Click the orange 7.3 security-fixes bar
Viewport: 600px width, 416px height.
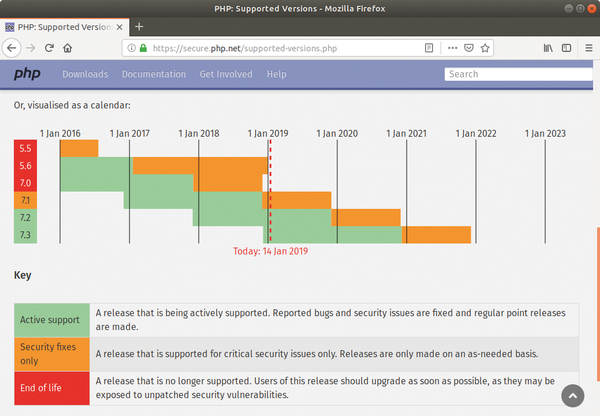pyautogui.click(x=436, y=235)
